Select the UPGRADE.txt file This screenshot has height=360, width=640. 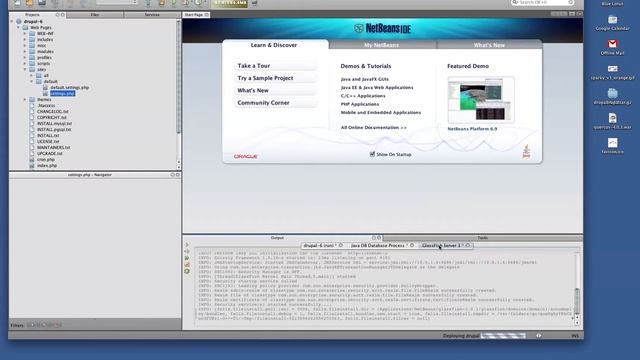pos(49,153)
